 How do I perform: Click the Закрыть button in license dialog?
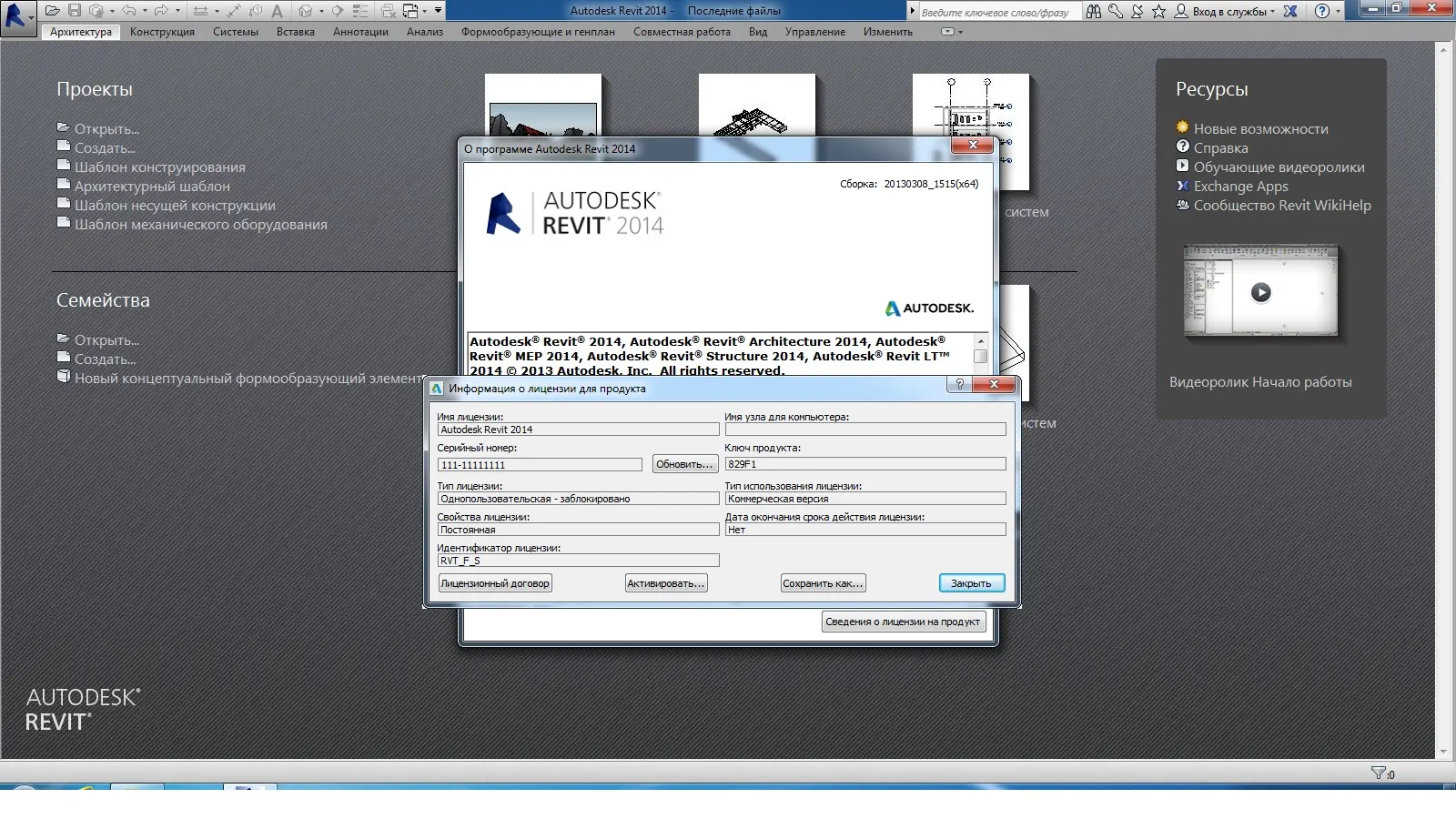coord(971,583)
